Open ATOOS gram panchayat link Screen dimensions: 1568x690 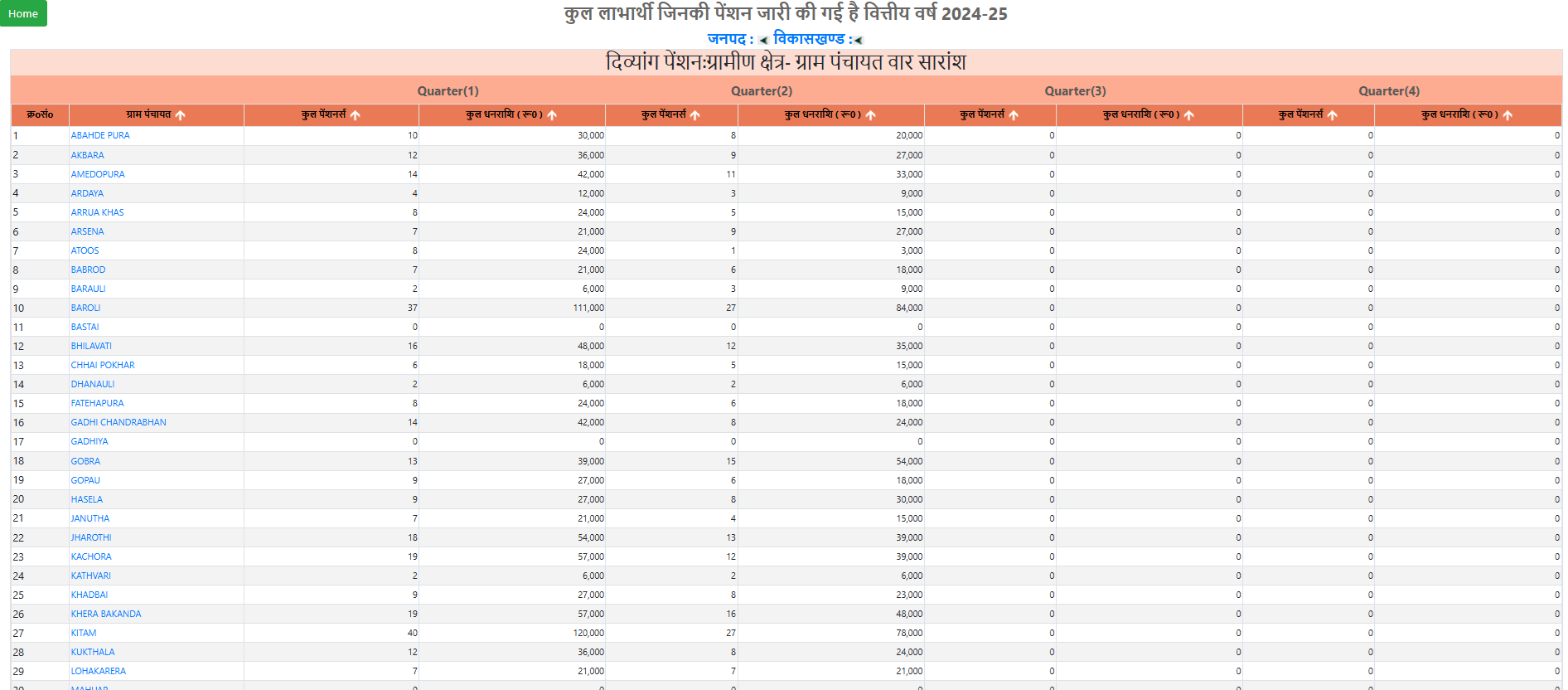click(85, 250)
